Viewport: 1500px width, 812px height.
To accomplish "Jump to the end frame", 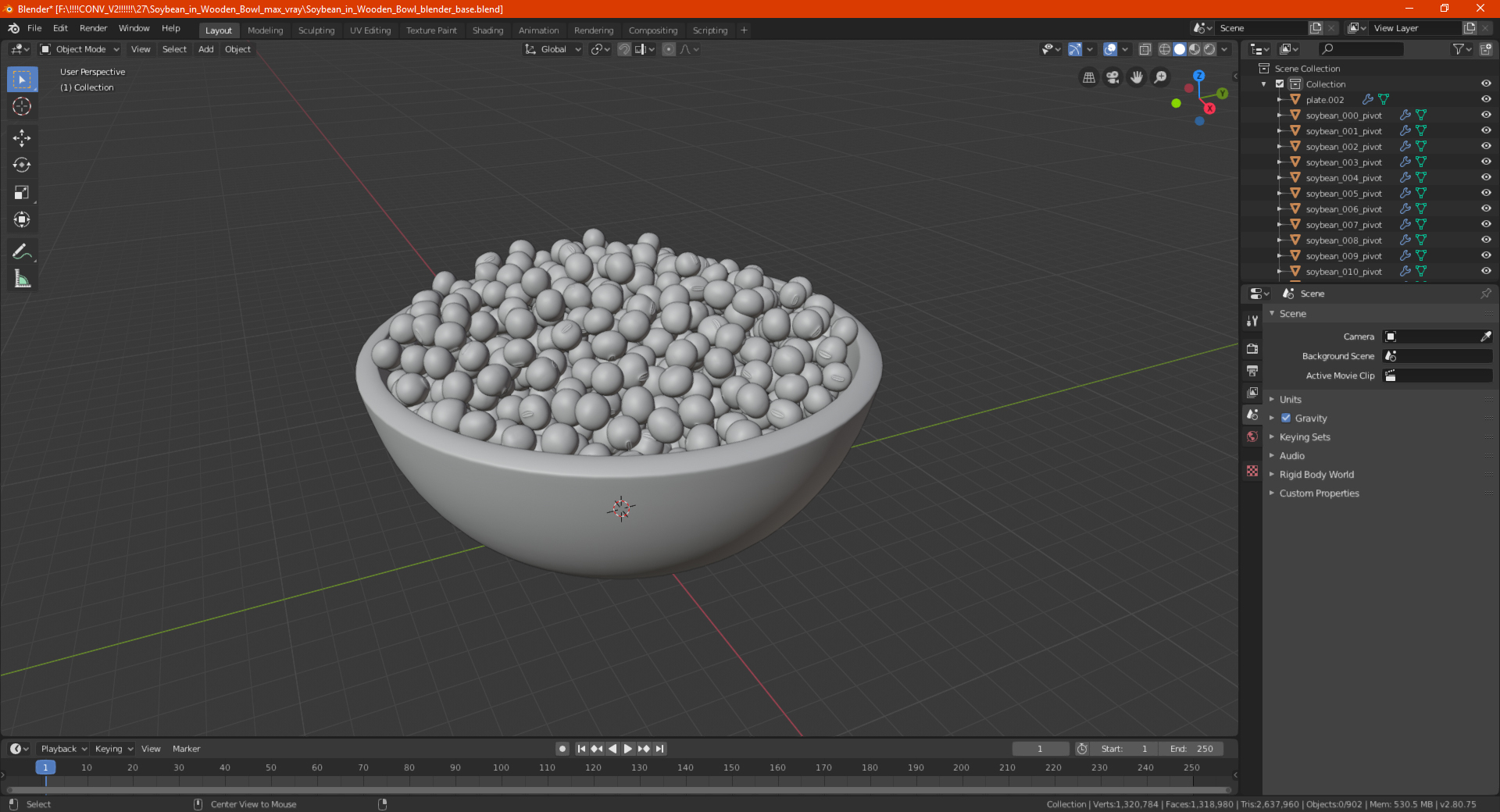I will click(x=659, y=748).
